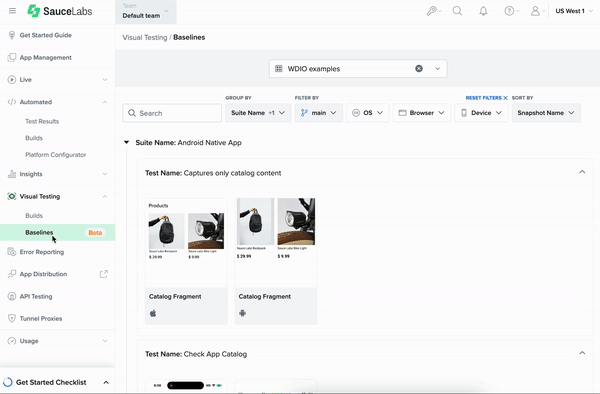Open the Suite Name group-by dropdown
The image size is (600, 394).
click(258, 113)
